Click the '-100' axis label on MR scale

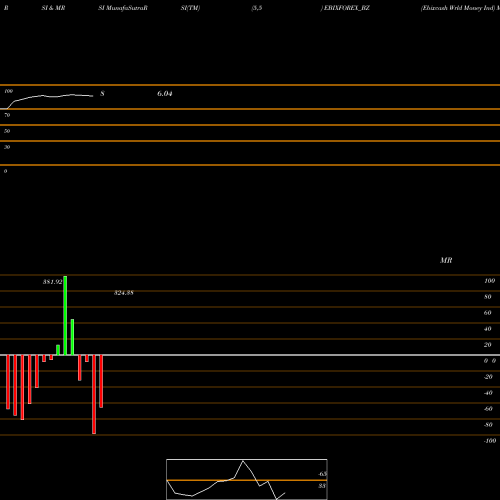click(x=490, y=441)
